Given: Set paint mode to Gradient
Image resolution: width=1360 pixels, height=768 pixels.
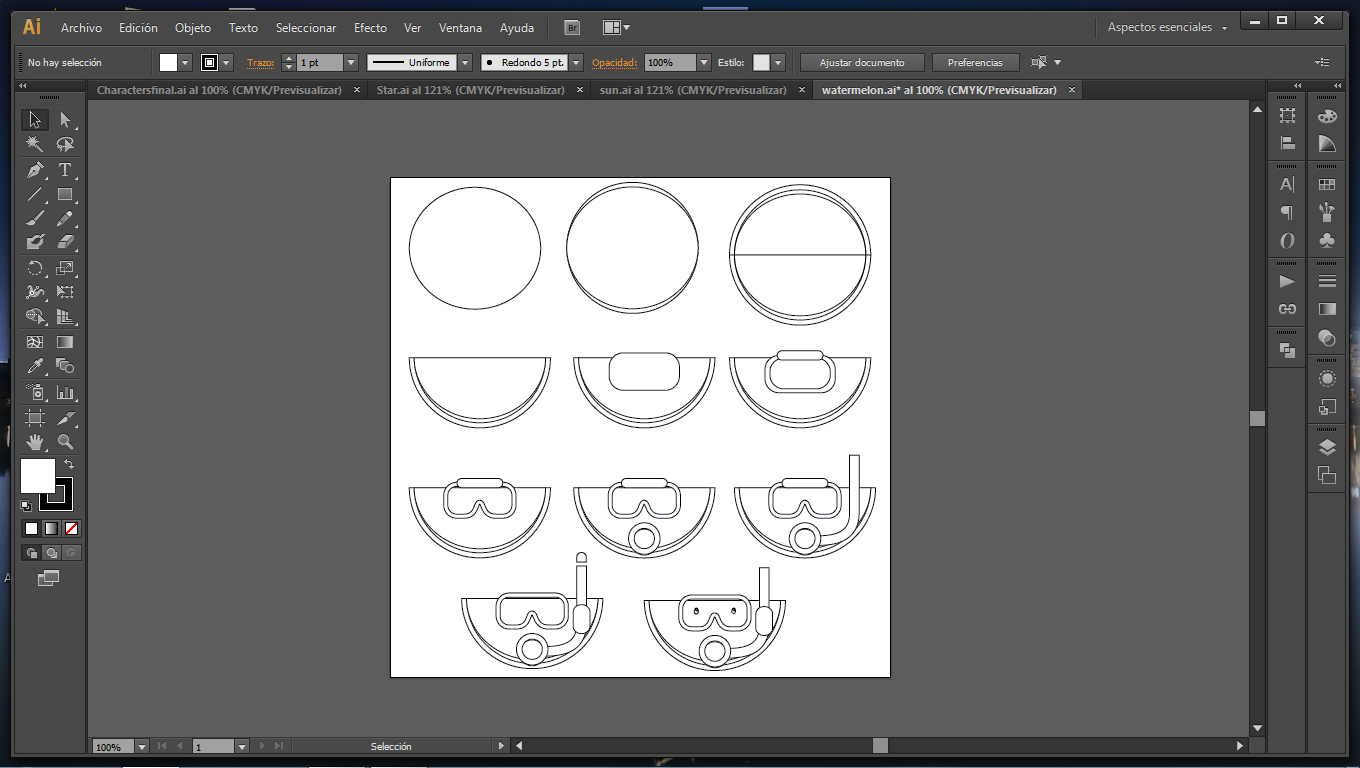Looking at the screenshot, I should point(51,528).
